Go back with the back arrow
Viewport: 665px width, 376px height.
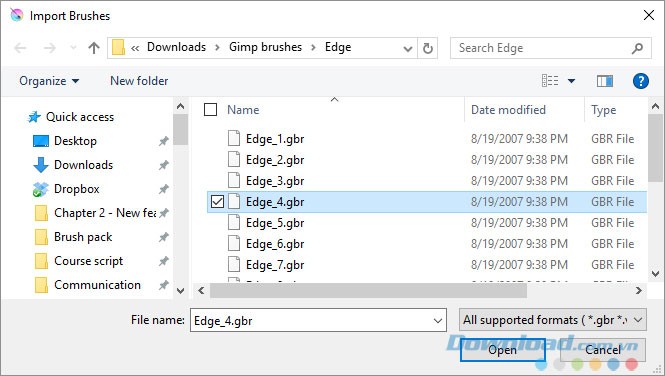pyautogui.click(x=20, y=48)
